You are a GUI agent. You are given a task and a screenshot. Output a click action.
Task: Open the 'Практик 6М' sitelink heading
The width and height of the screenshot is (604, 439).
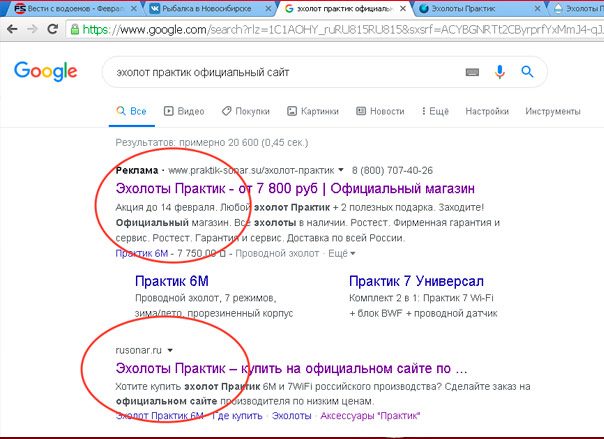pos(172,281)
